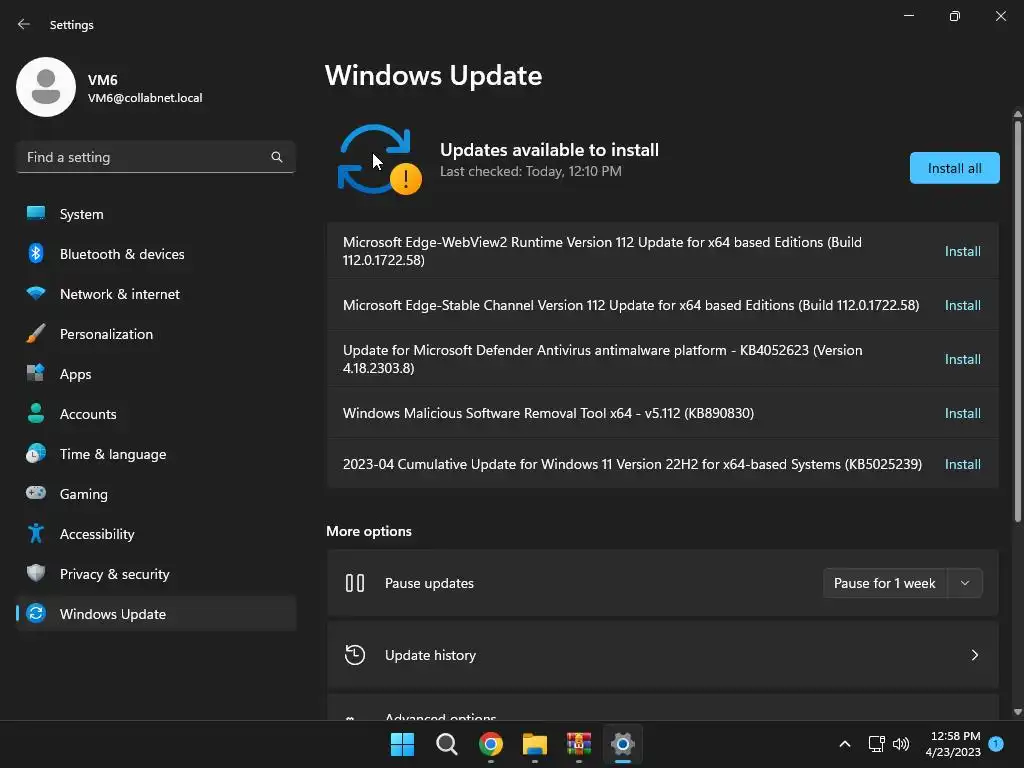Install Edge-WebView2 Runtime update

point(963,251)
